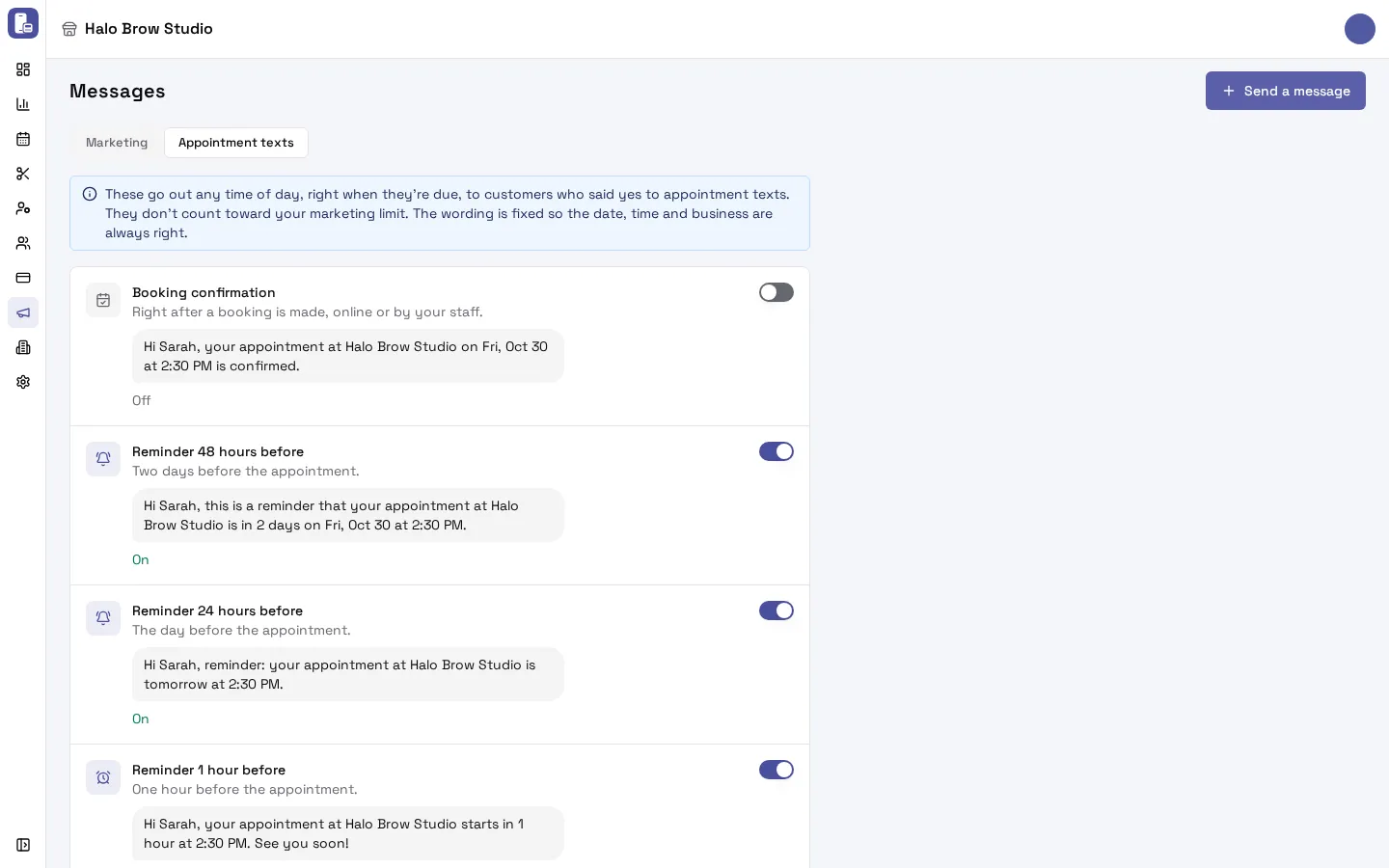Click the 'The day before the appointment.' text

pos(241,630)
